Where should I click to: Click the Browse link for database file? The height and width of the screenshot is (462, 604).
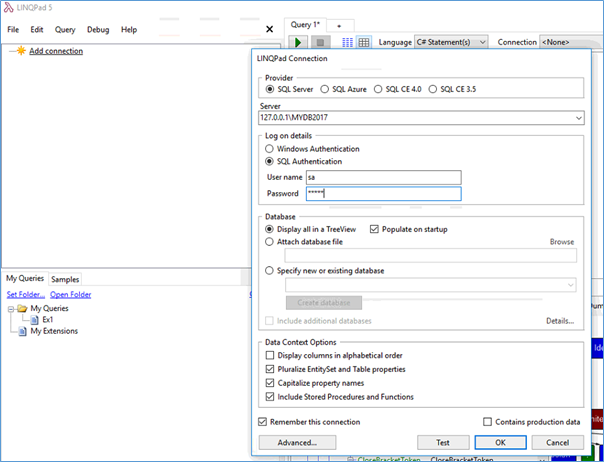tap(562, 242)
